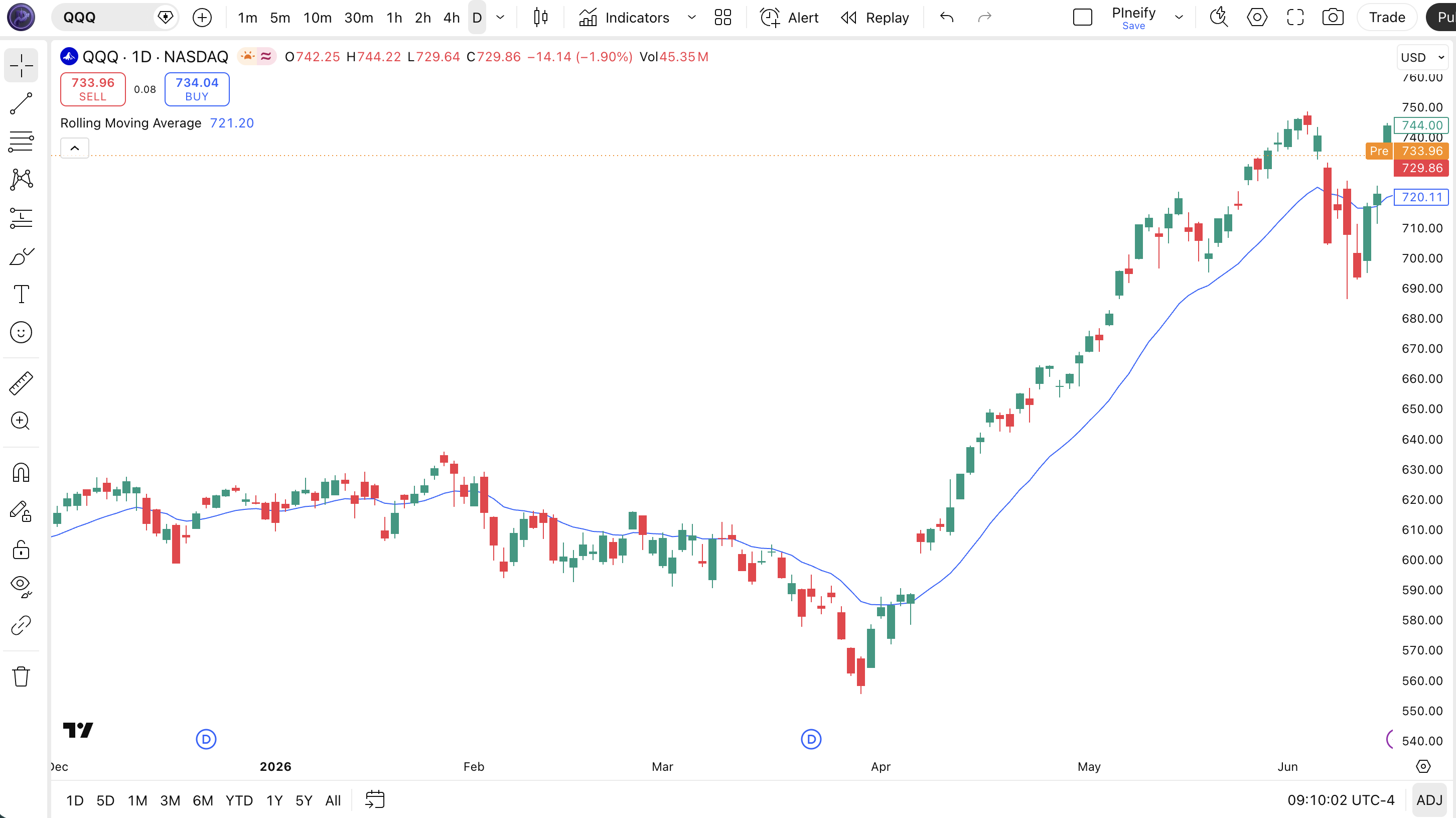Open the layout setup square icon
The height and width of the screenshot is (818, 1456).
point(1082,18)
